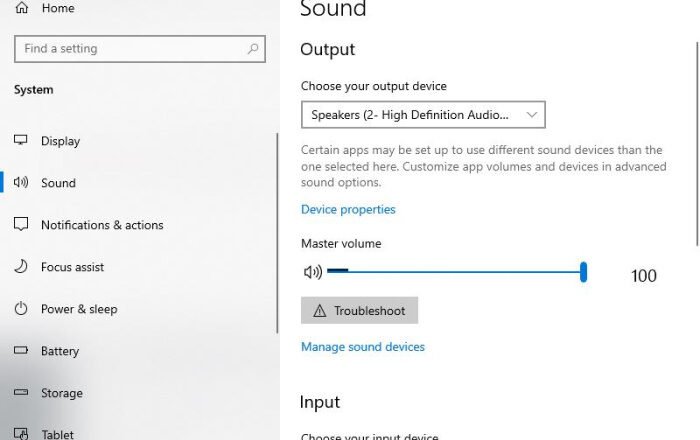Click the master volume slider handle
This screenshot has width=700, height=440.
(x=583, y=271)
